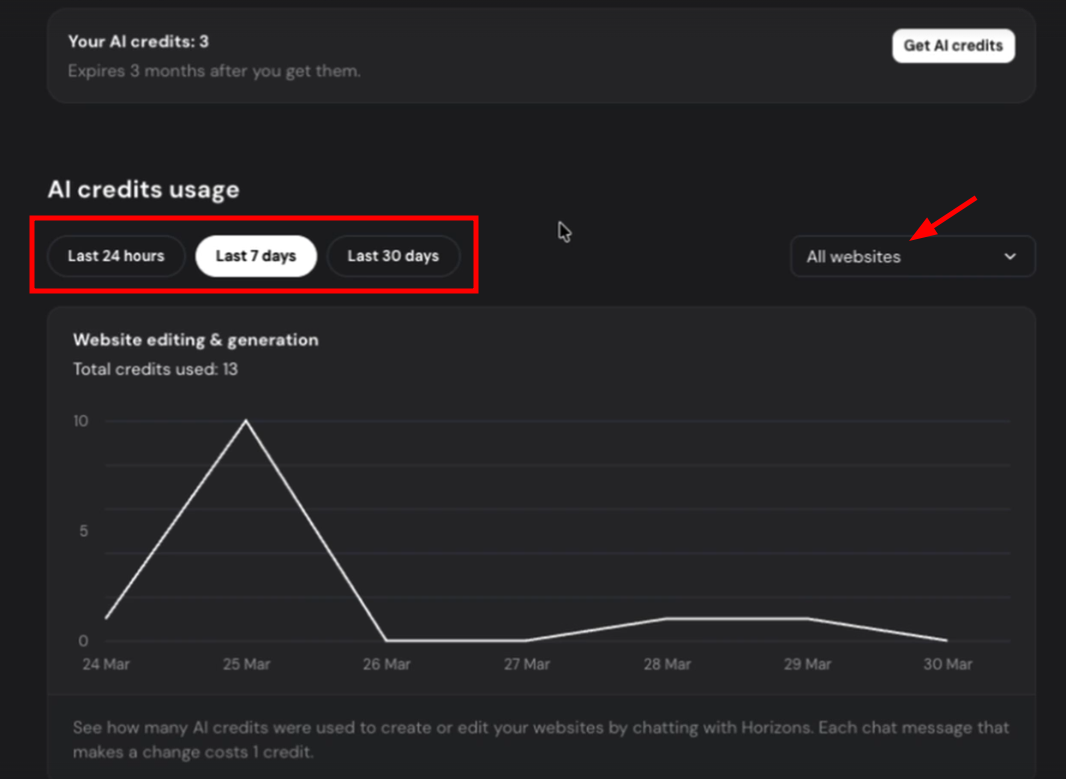Select the Last 7 days filter

(256, 256)
